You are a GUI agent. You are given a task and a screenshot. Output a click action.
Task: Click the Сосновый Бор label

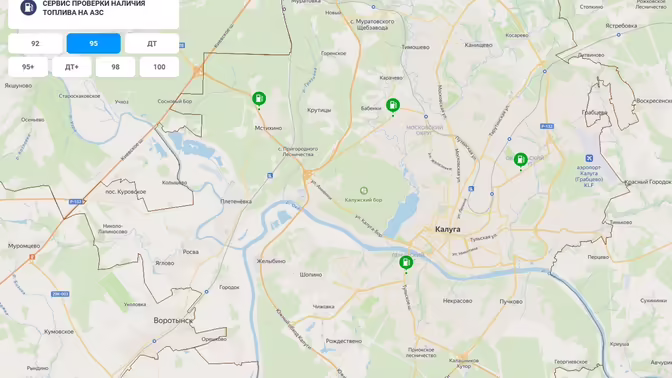(x=175, y=102)
